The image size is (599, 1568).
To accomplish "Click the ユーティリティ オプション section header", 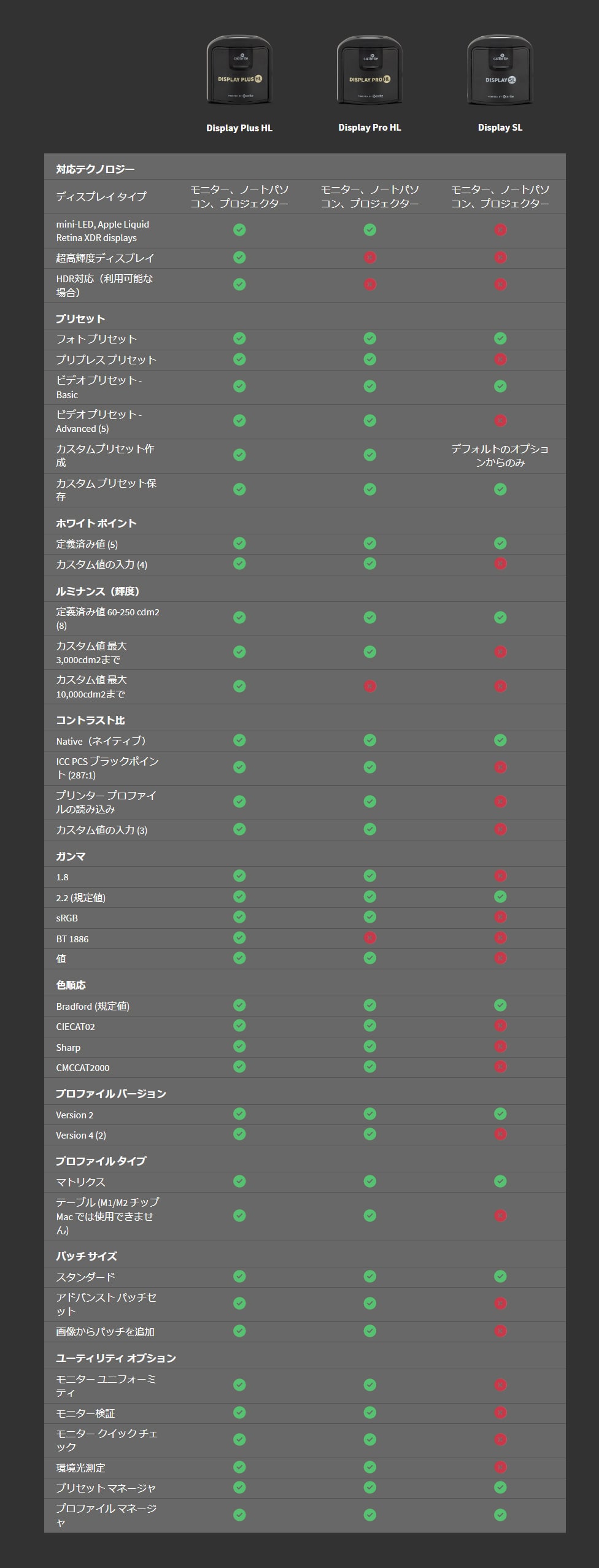I will click(x=116, y=1358).
